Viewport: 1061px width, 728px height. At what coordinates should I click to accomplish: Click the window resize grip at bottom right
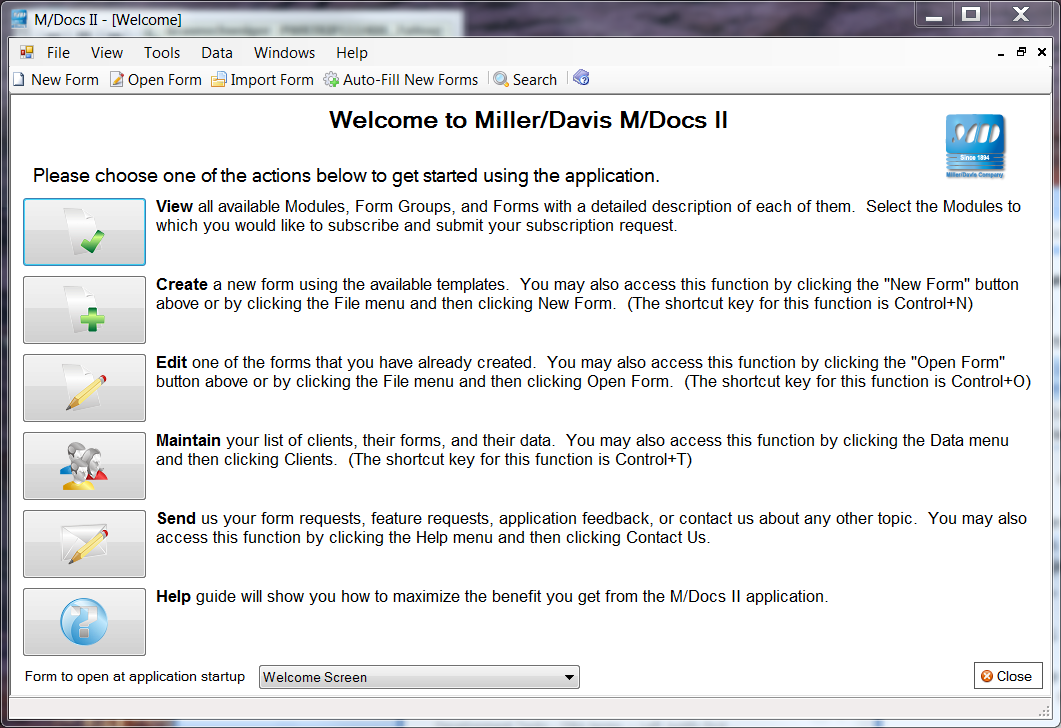click(1044, 710)
